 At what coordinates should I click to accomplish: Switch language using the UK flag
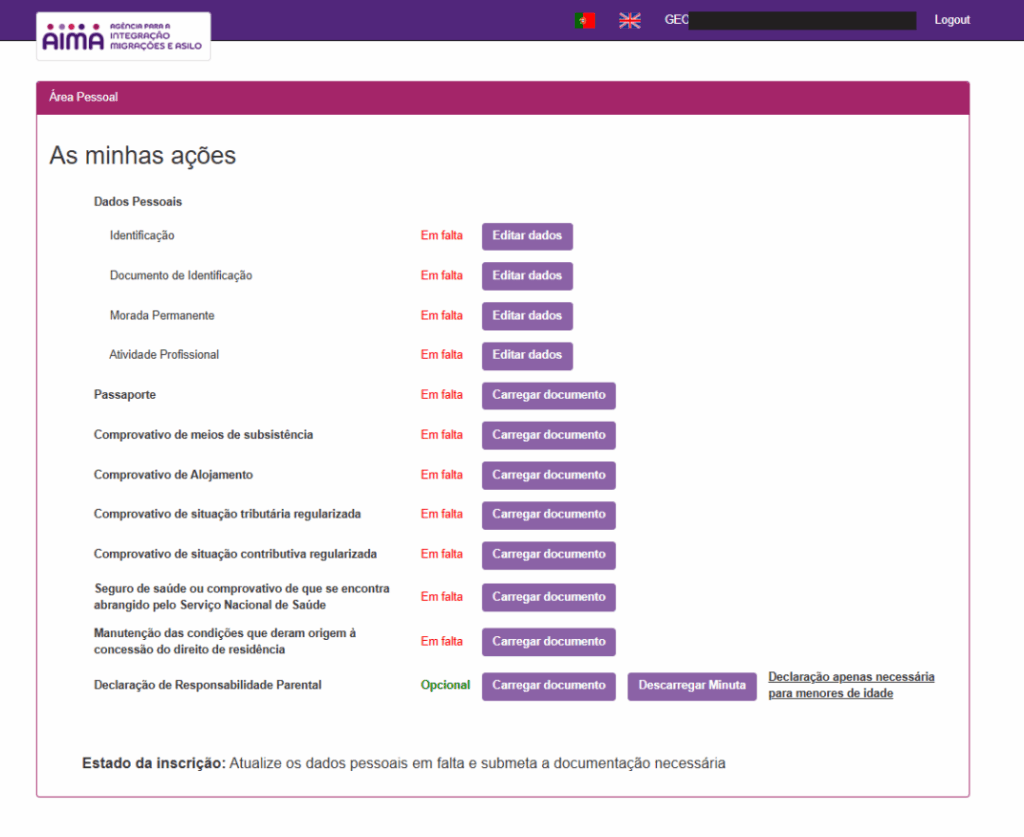pyautogui.click(x=630, y=20)
